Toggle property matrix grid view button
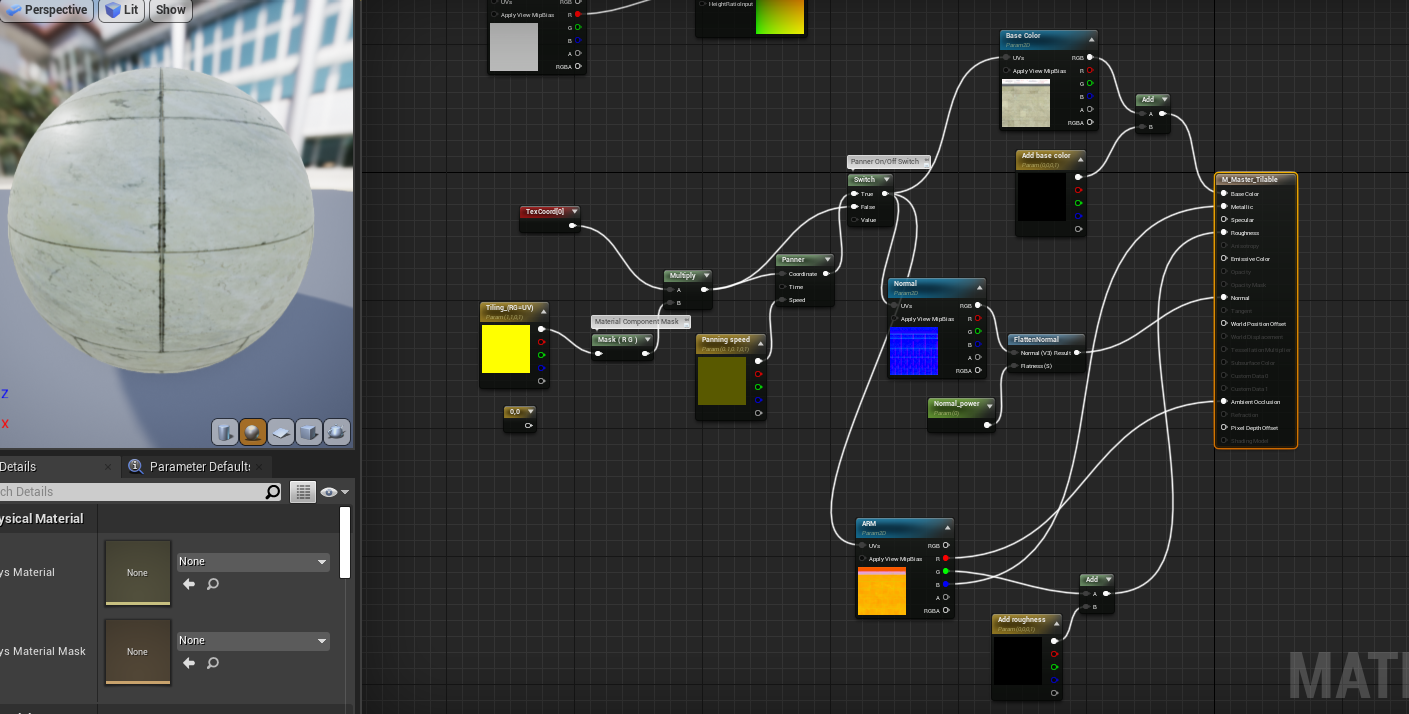The width and height of the screenshot is (1409, 714). 303,492
